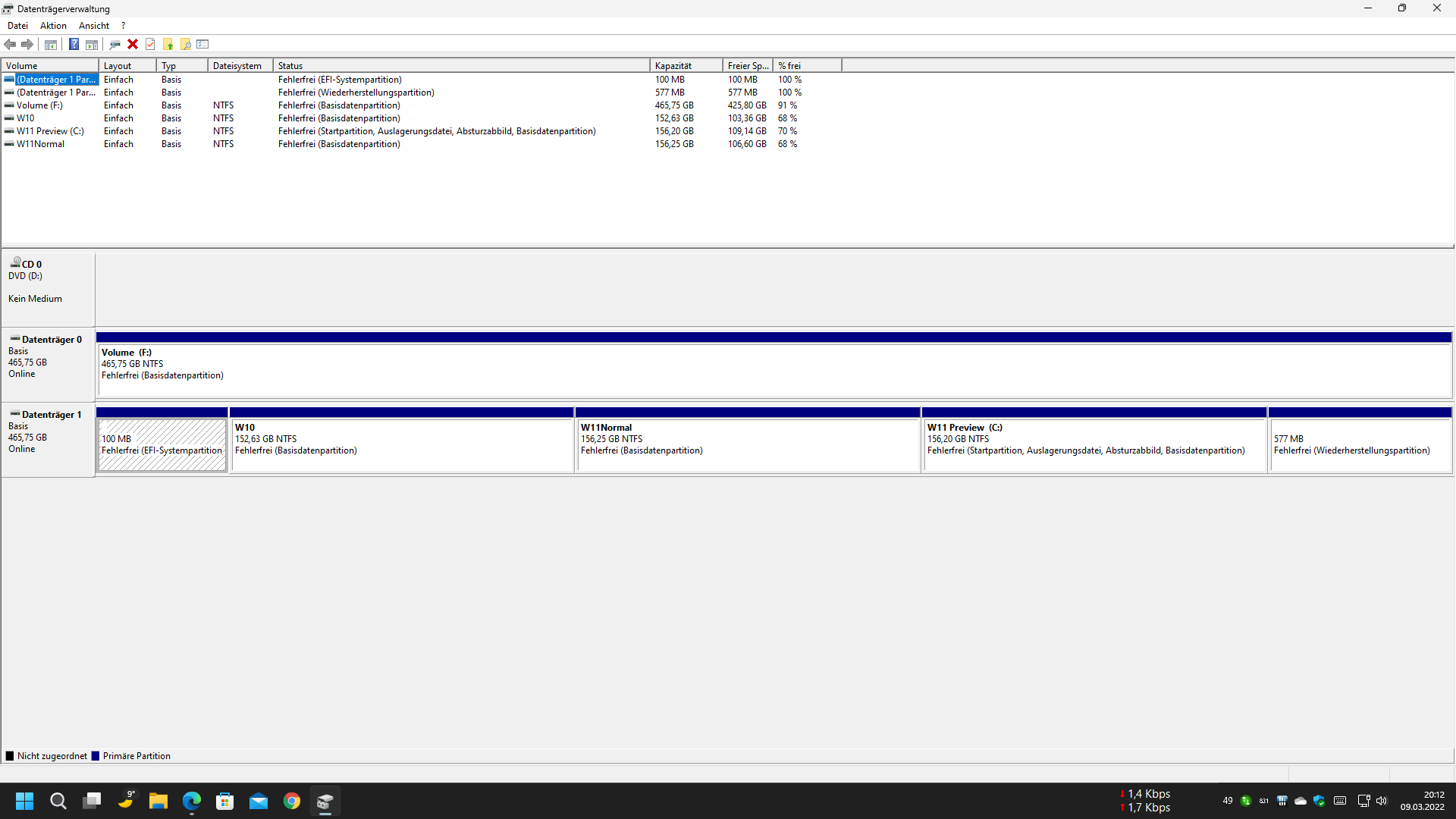The width and height of the screenshot is (1456, 819).
Task: Sort by Kapazität column header
Action: tap(686, 66)
